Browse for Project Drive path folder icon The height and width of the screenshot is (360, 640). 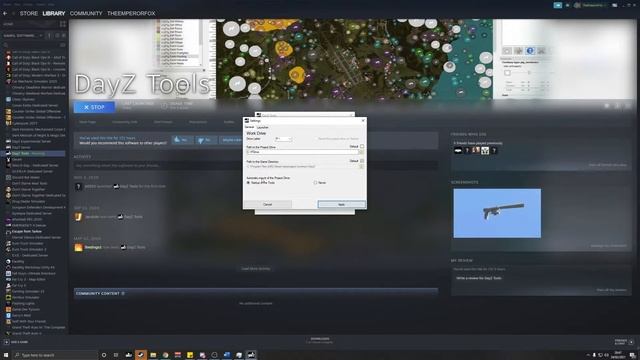[x=361, y=152]
